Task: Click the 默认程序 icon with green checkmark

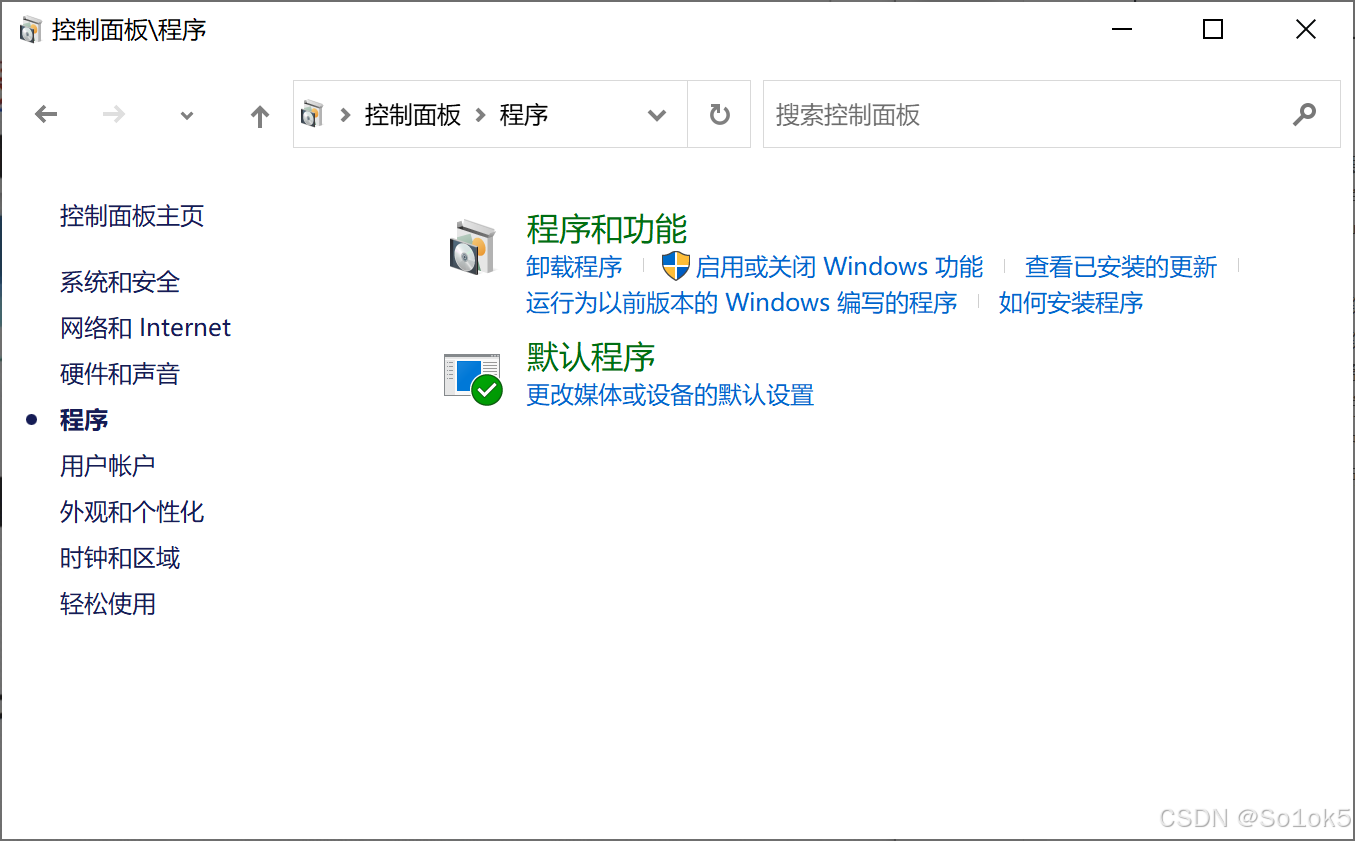Action: pos(472,378)
